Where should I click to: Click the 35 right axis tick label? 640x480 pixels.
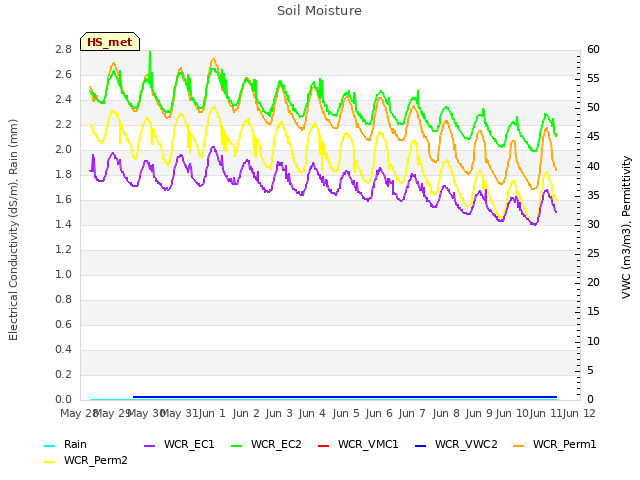click(593, 195)
